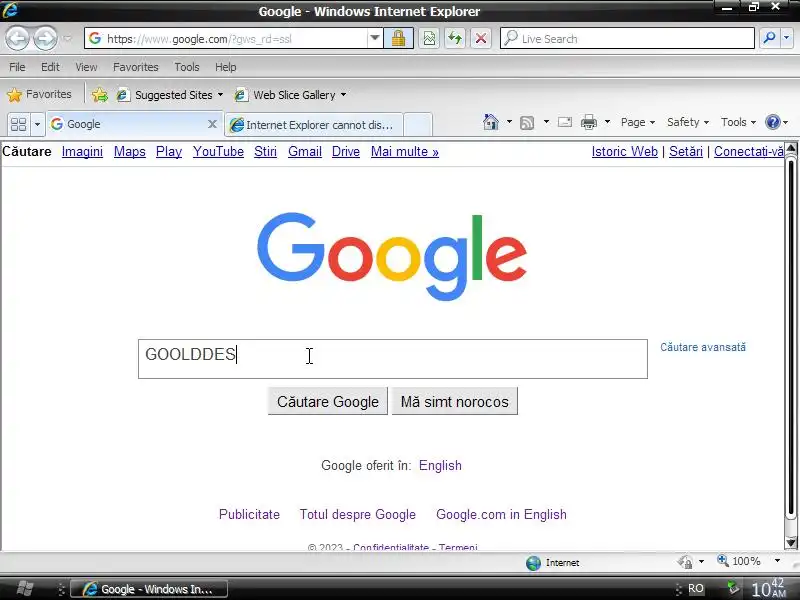This screenshot has width=800, height=600.
Task: Open the Home button dropdown arrow
Action: [509, 122]
